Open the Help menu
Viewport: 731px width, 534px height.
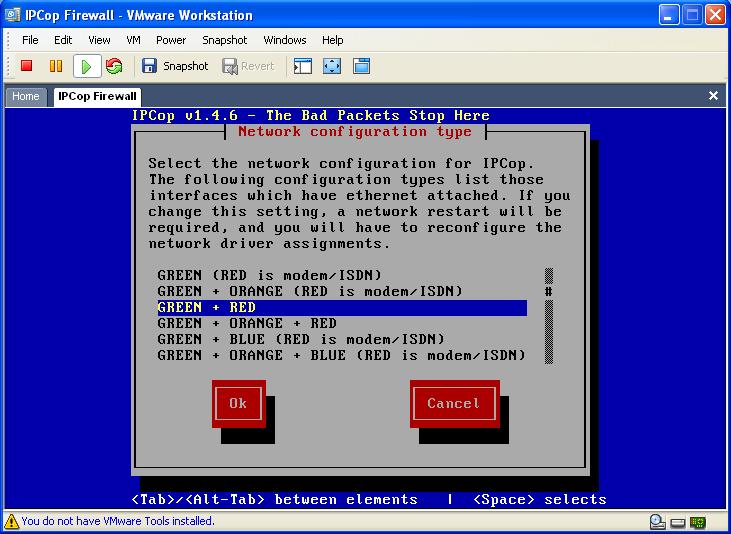click(332, 40)
